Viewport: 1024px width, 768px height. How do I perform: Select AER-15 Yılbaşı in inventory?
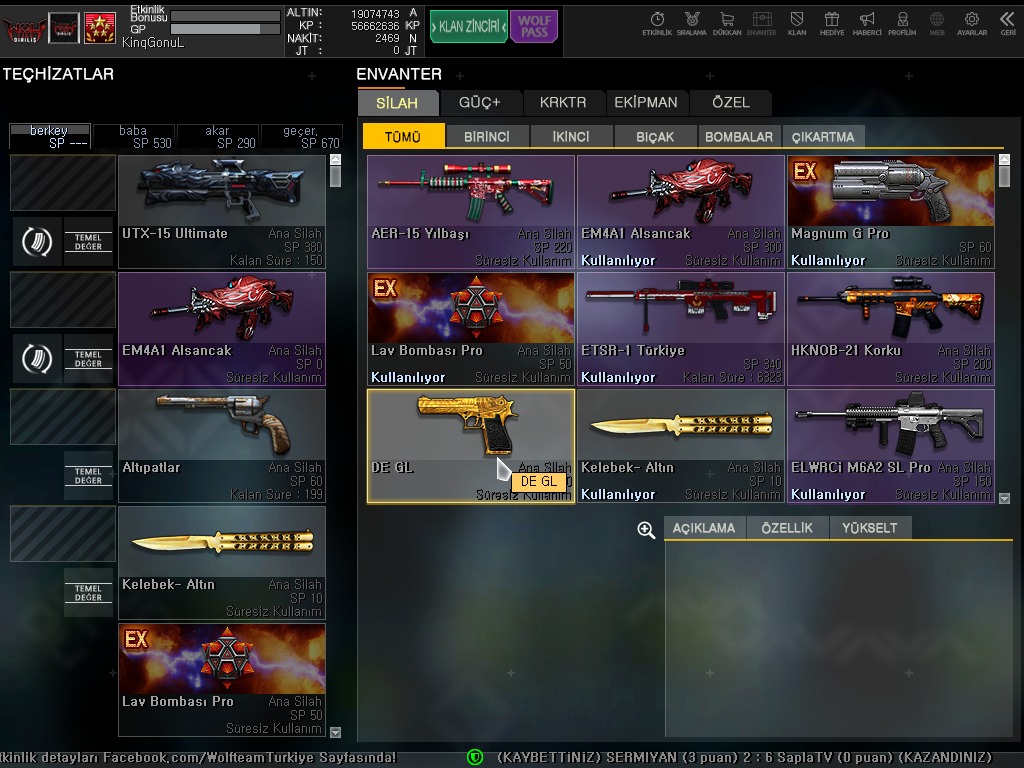[471, 212]
